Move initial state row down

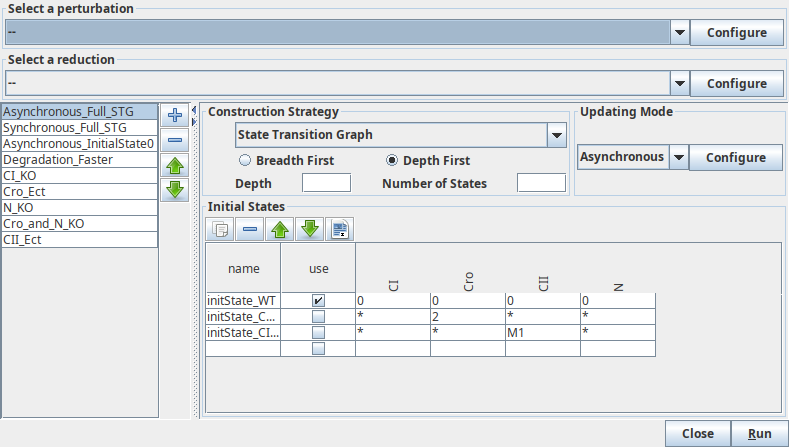(x=309, y=230)
